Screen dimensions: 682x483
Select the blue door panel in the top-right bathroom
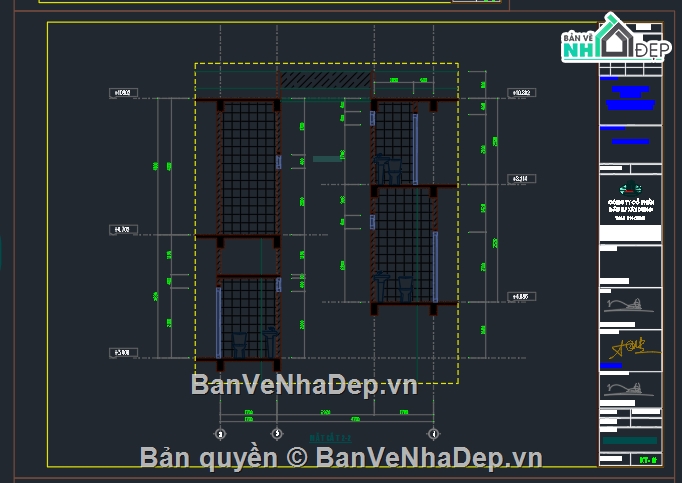pyautogui.click(x=415, y=149)
